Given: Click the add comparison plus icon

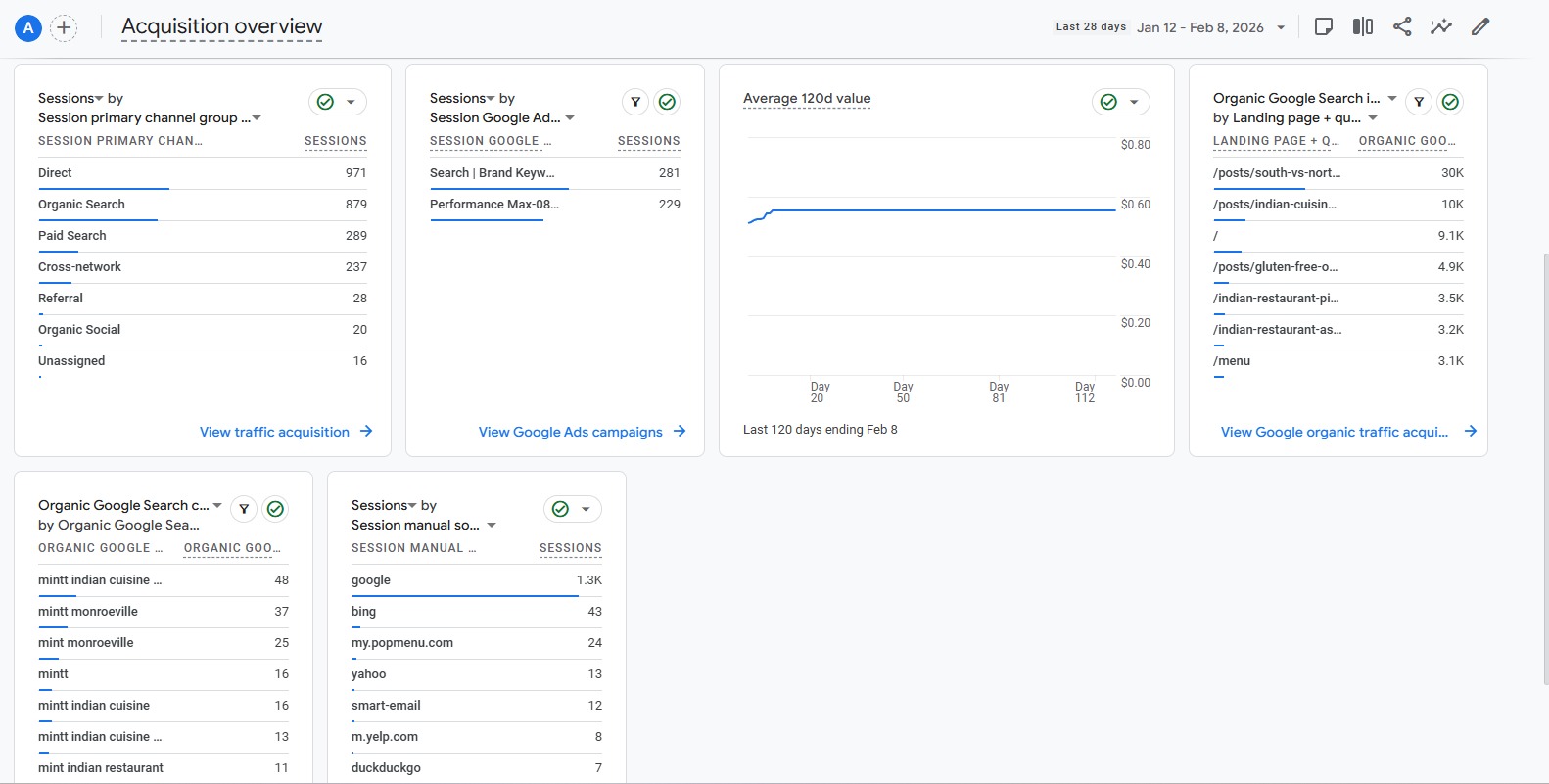Looking at the screenshot, I should 64,27.
